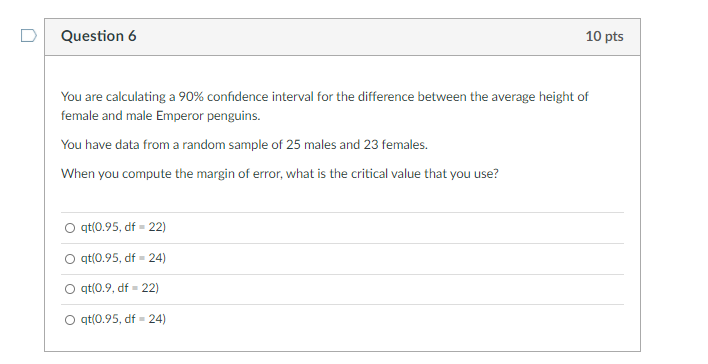Click the sentence beginning "You are calculating"
708x364 pixels.
click(x=325, y=106)
